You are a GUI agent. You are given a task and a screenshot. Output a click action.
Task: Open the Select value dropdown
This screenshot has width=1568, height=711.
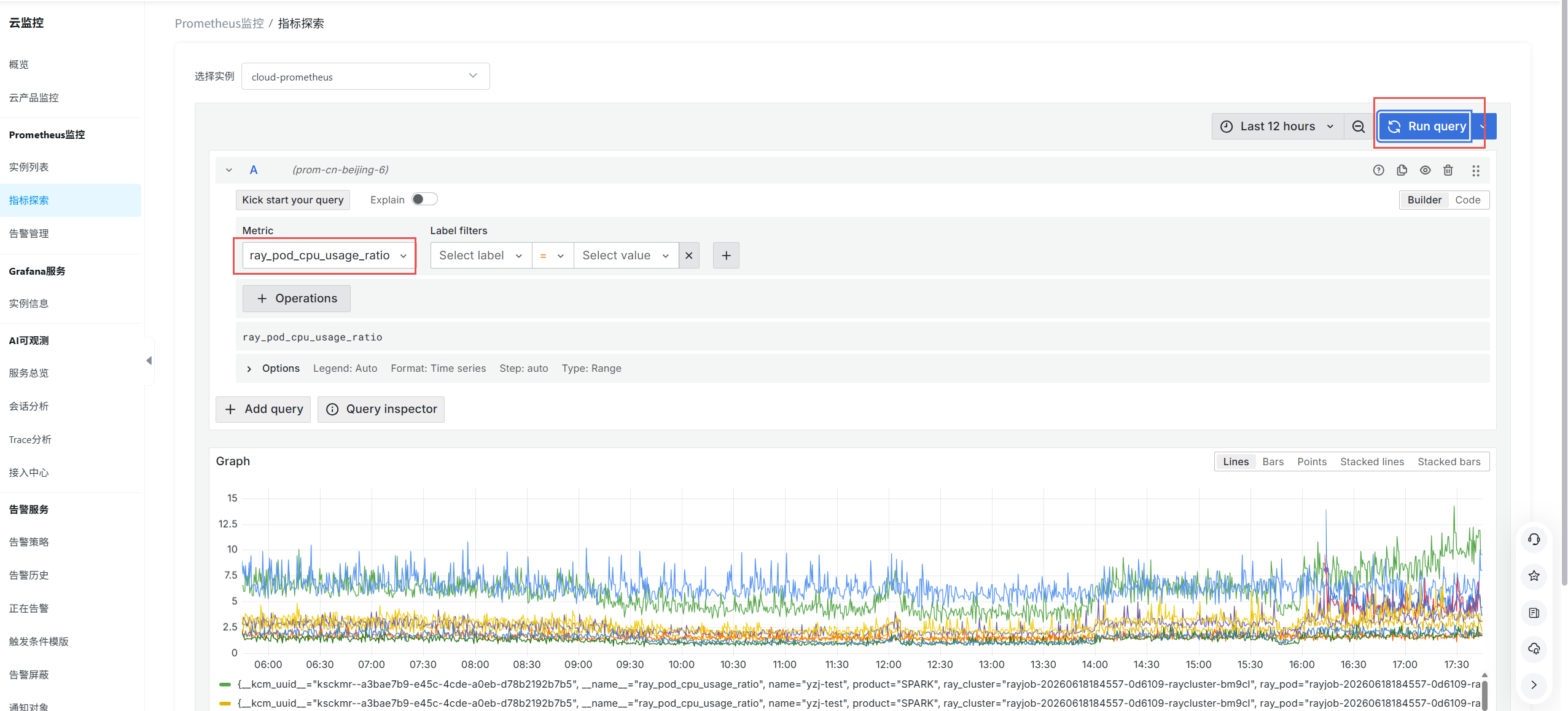click(626, 256)
